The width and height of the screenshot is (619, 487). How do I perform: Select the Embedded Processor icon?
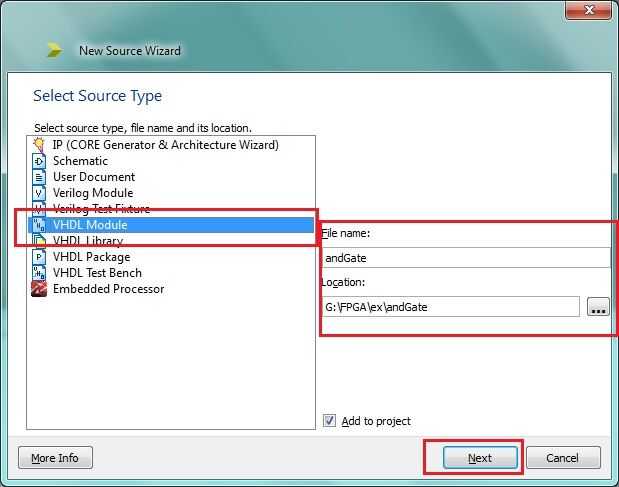(39, 289)
